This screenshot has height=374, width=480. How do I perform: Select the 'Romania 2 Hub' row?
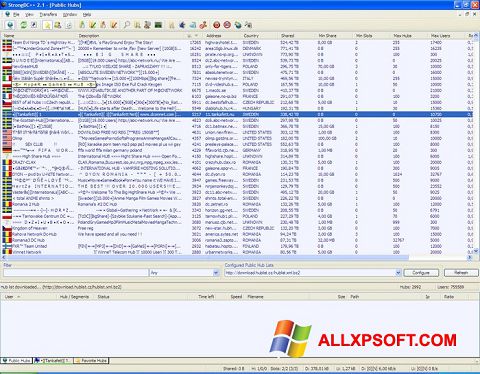pyautogui.click(x=237, y=204)
